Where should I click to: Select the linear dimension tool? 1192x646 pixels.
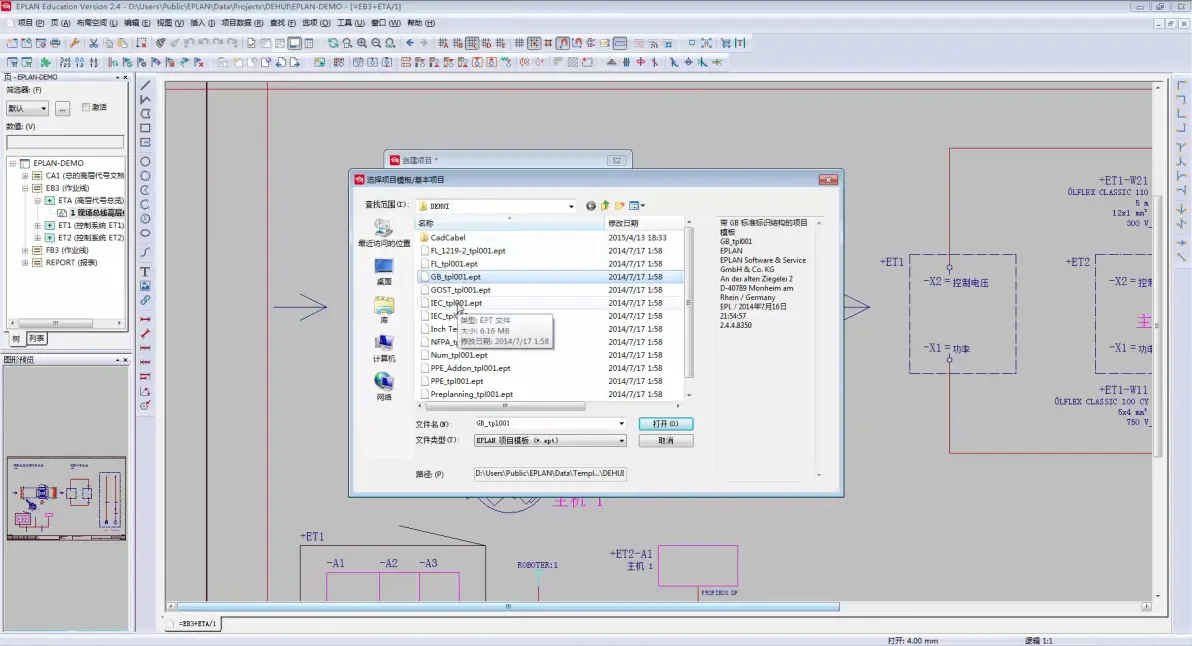[x=145, y=319]
